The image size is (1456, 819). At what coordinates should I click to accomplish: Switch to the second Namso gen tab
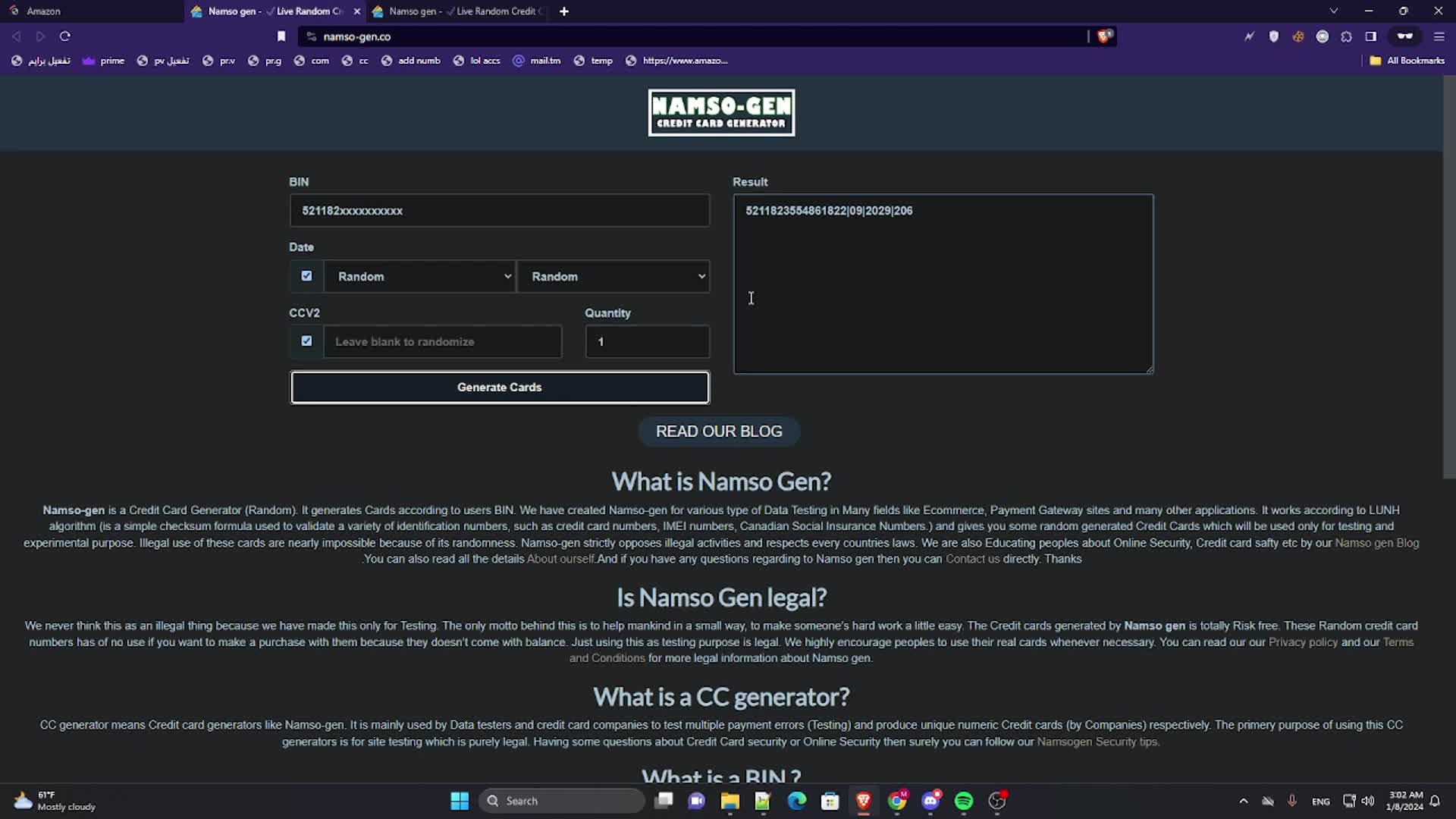[455, 11]
